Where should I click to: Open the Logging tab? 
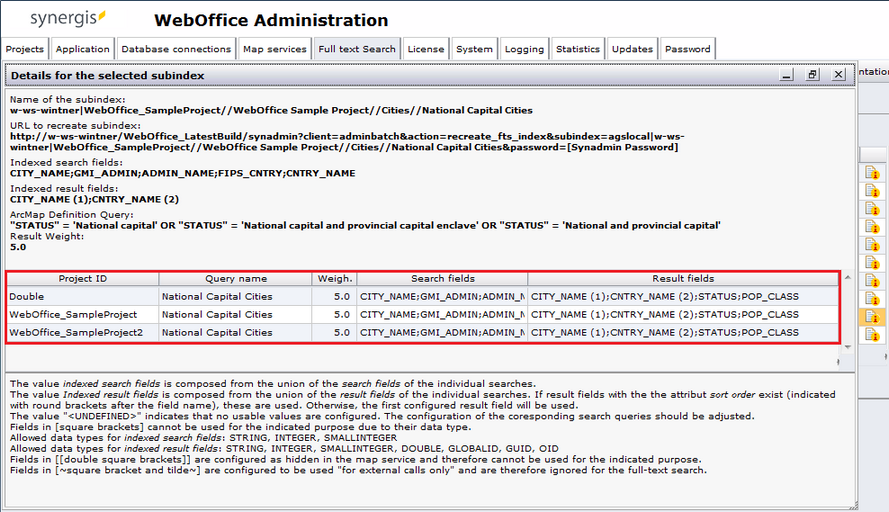(x=524, y=49)
